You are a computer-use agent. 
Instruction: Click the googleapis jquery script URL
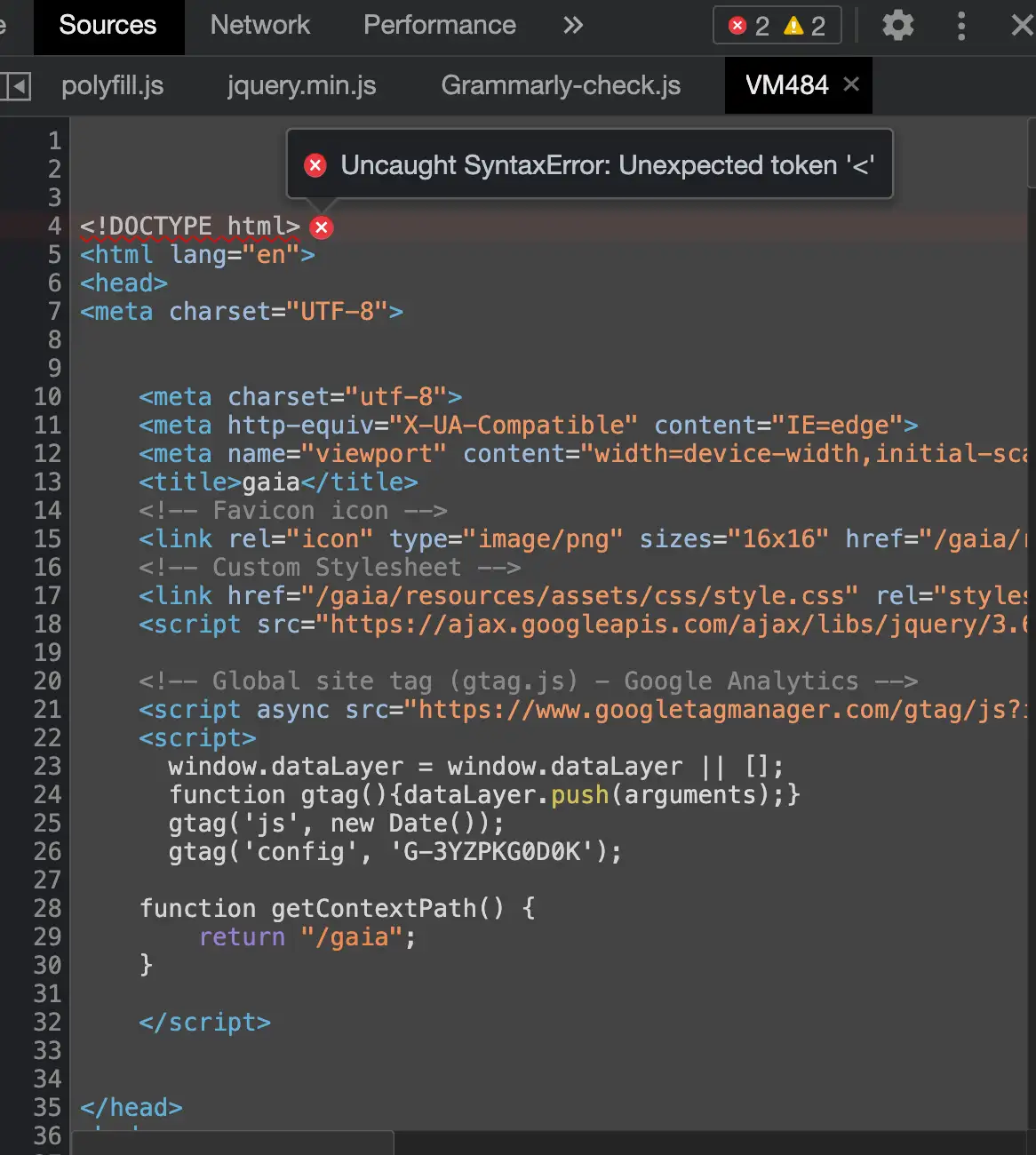tap(676, 625)
